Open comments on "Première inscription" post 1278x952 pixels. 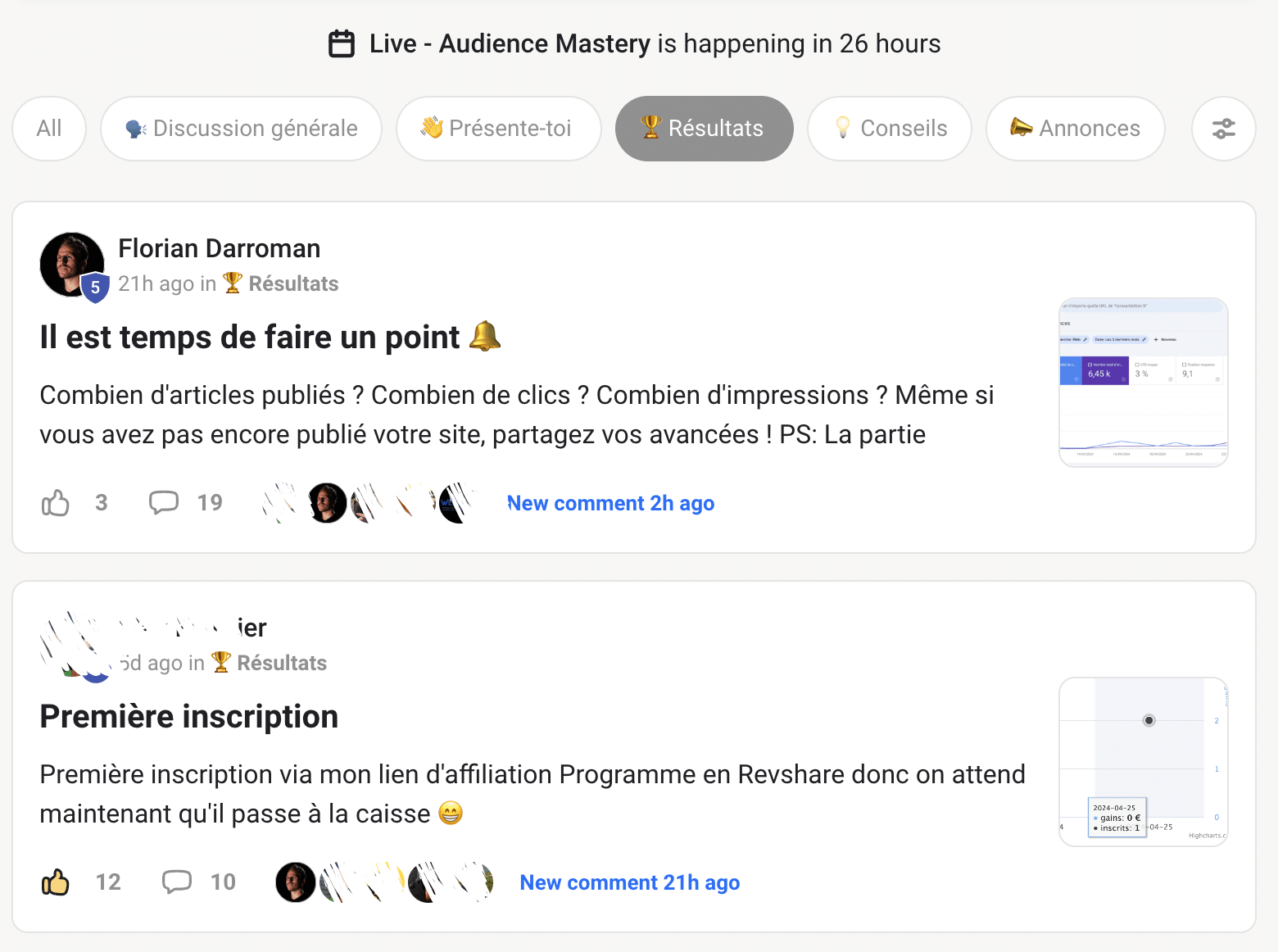[x=177, y=882]
